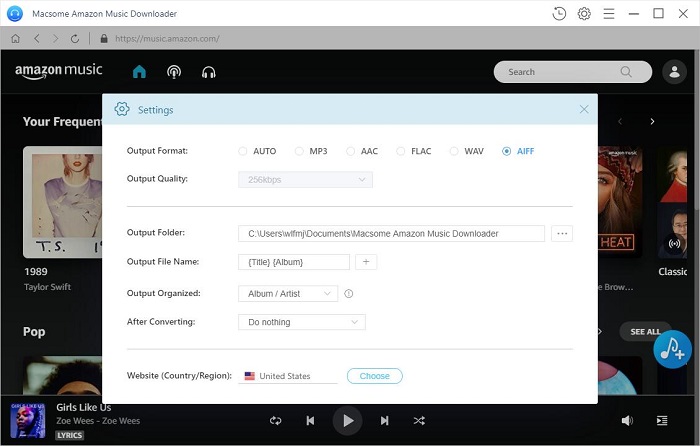Open settings gear in title bar
700x446 pixels.
pos(584,14)
